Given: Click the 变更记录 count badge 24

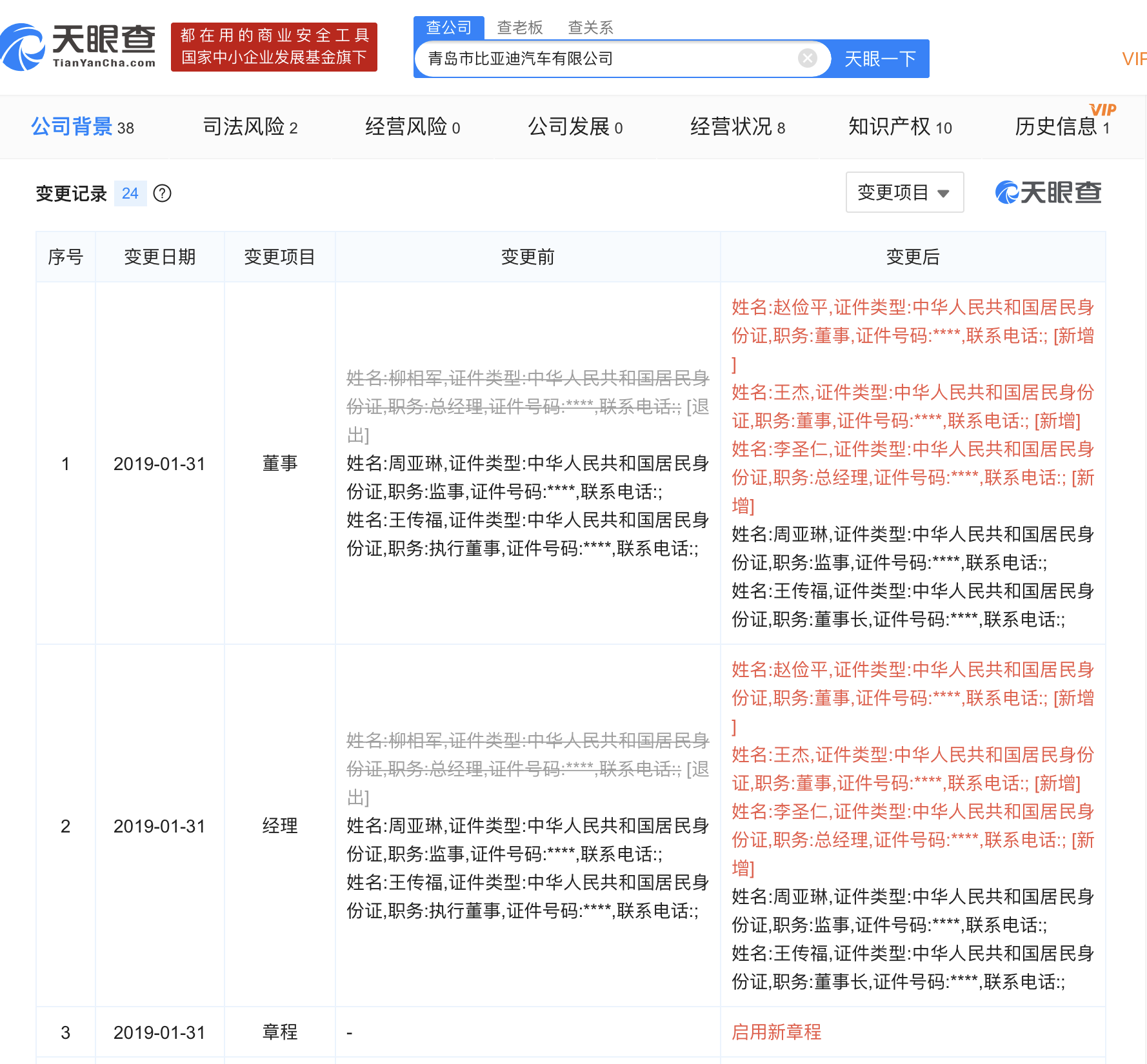Looking at the screenshot, I should (130, 193).
